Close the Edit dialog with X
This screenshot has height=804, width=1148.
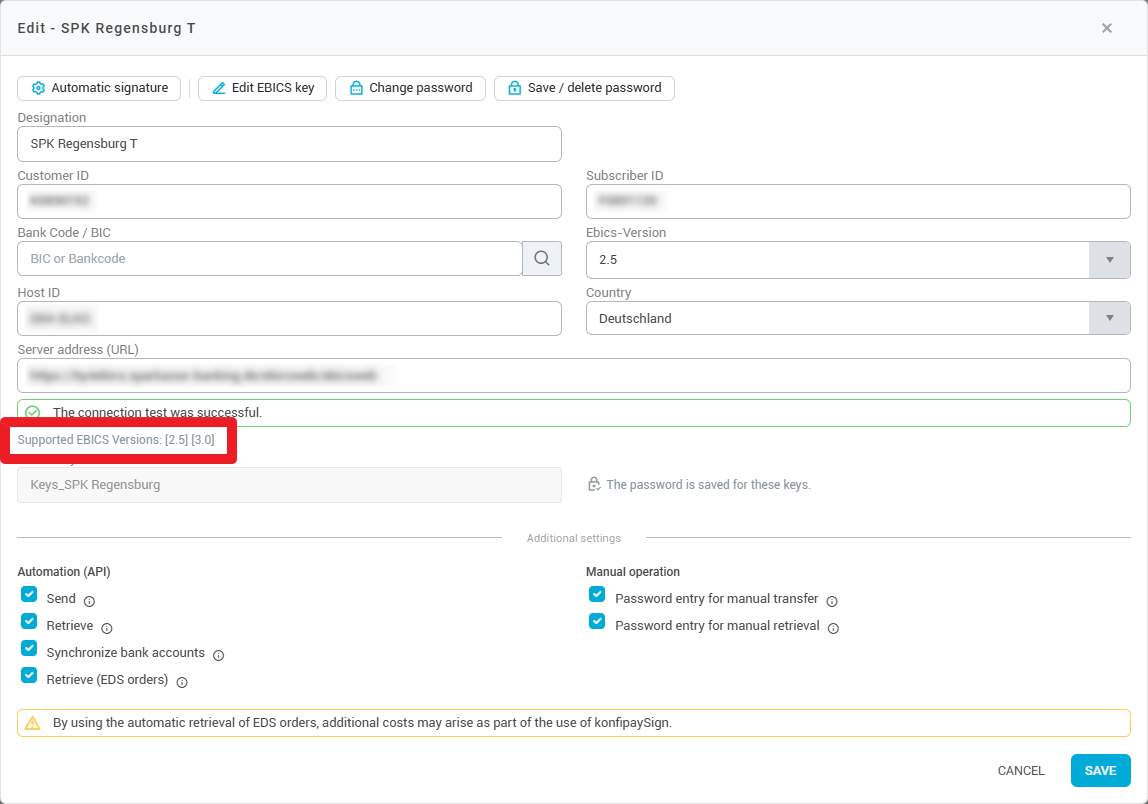[1106, 28]
